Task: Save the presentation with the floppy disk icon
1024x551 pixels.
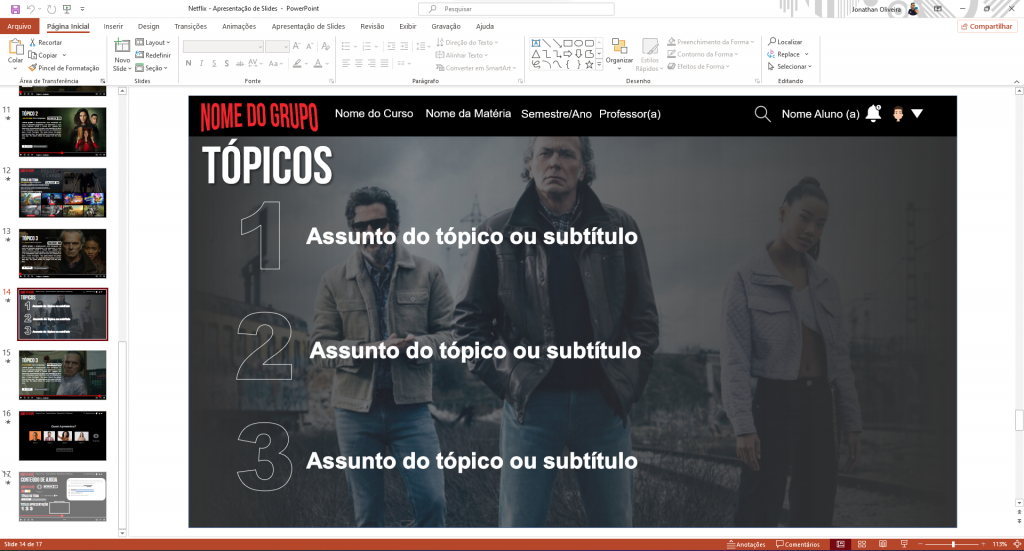Action: pos(15,9)
